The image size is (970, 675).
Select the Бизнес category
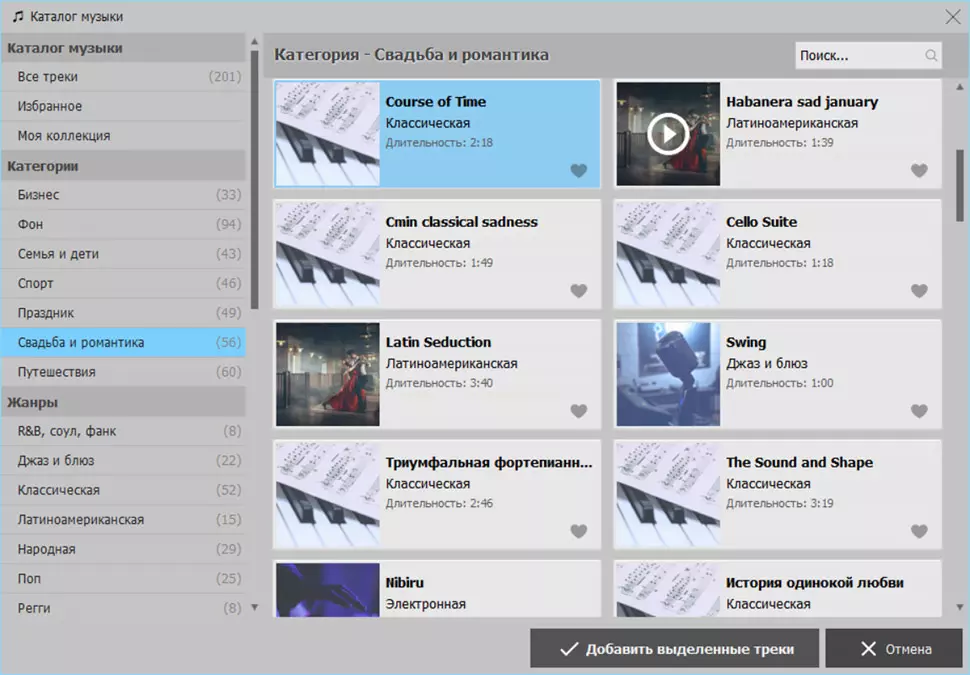click(123, 195)
